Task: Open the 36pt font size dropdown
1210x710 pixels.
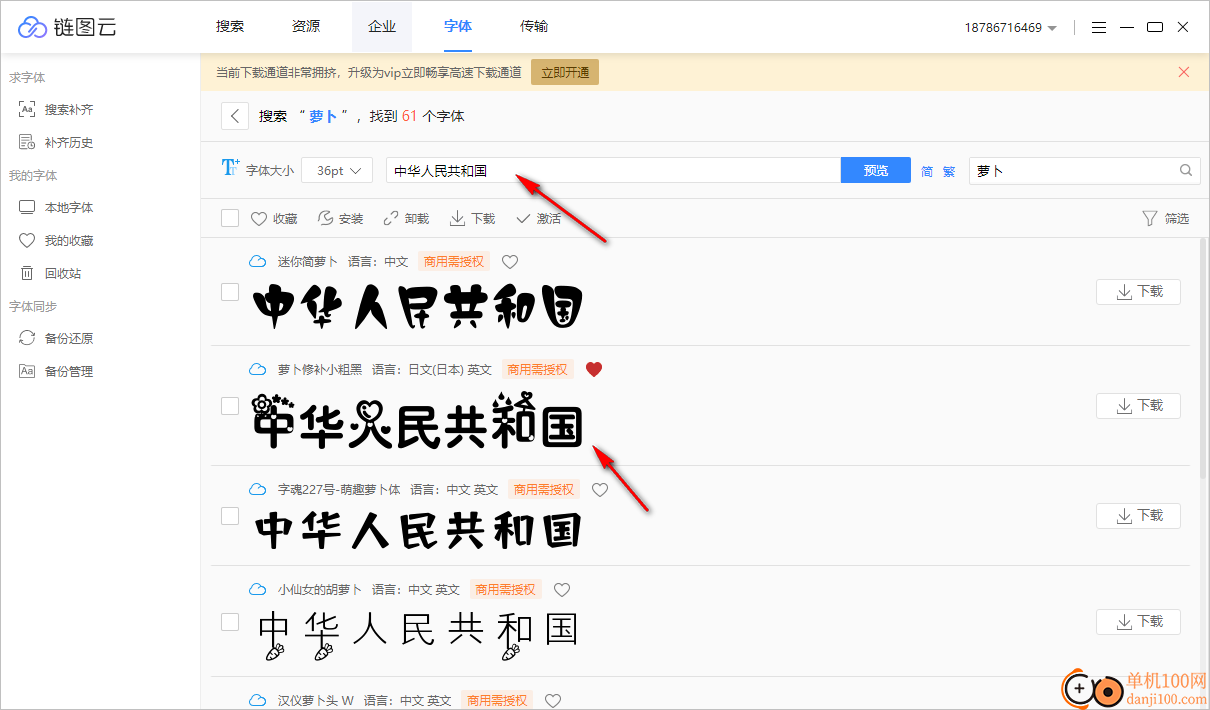Action: [337, 170]
